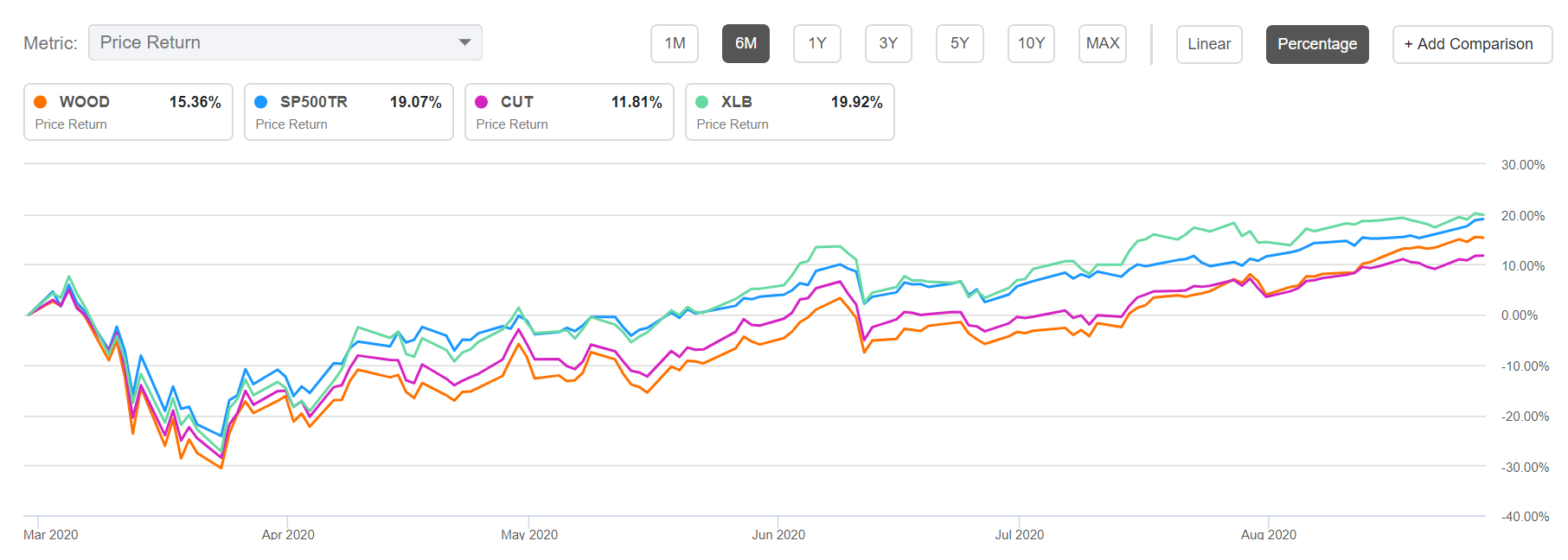
Task: Open the Price Return metric dropdown
Action: tap(284, 42)
